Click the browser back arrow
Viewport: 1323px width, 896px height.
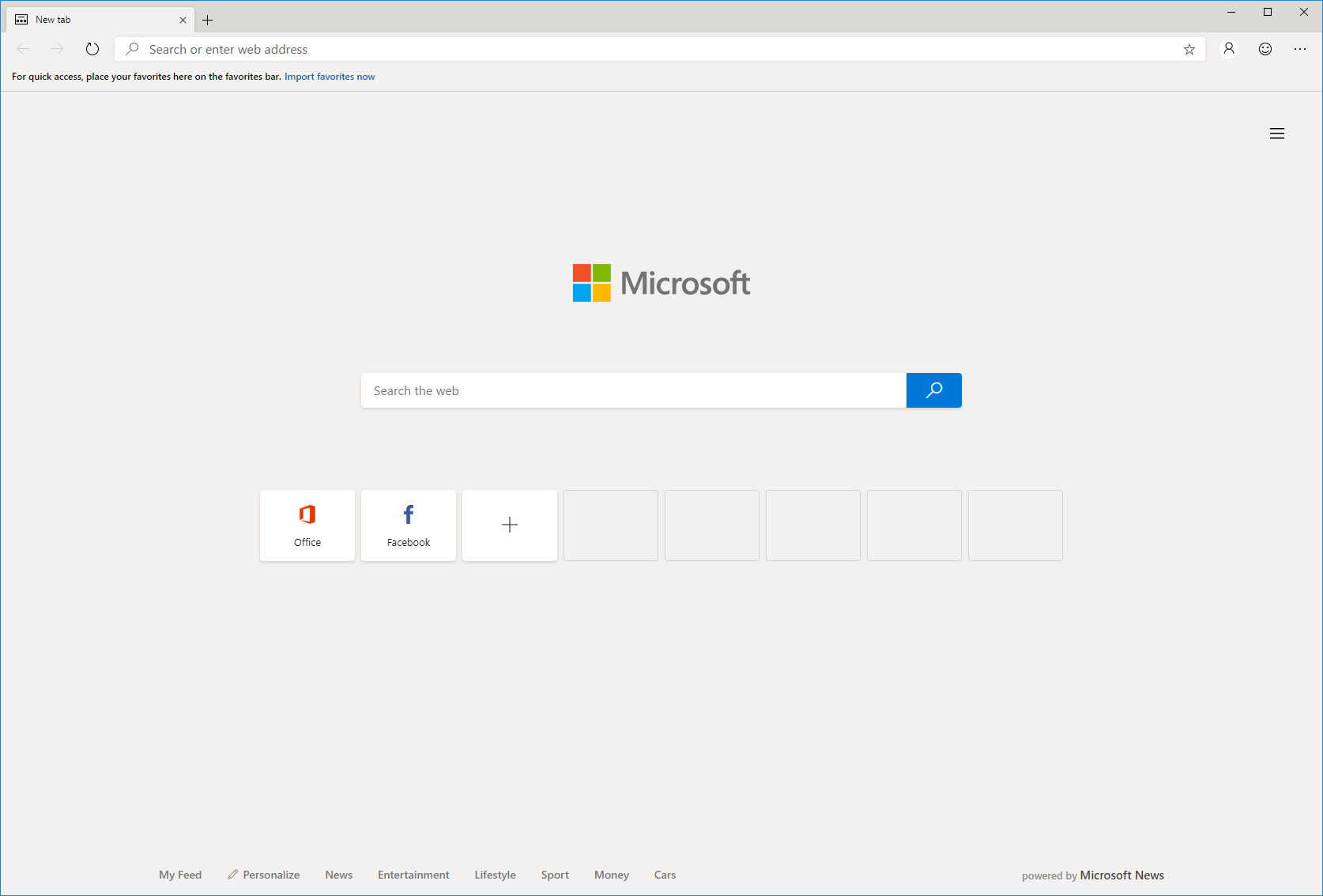pos(23,49)
